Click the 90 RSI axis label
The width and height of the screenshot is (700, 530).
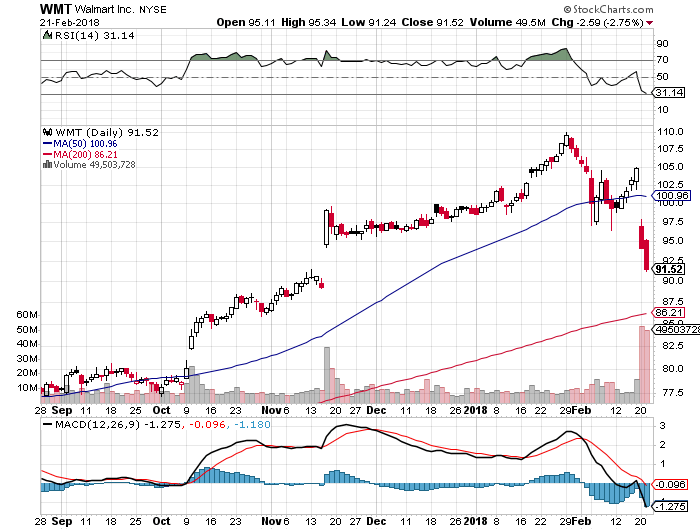(662, 44)
